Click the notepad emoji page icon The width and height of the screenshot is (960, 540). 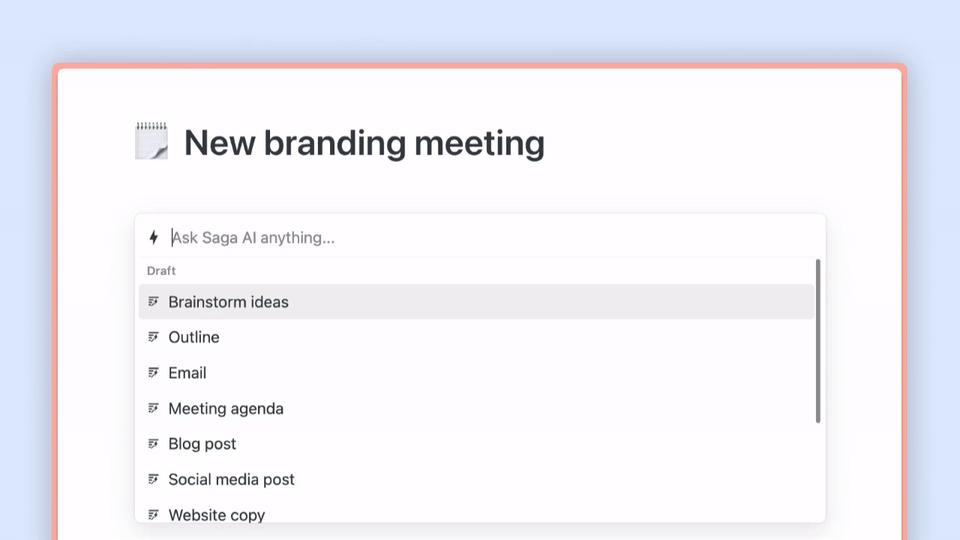pos(152,142)
